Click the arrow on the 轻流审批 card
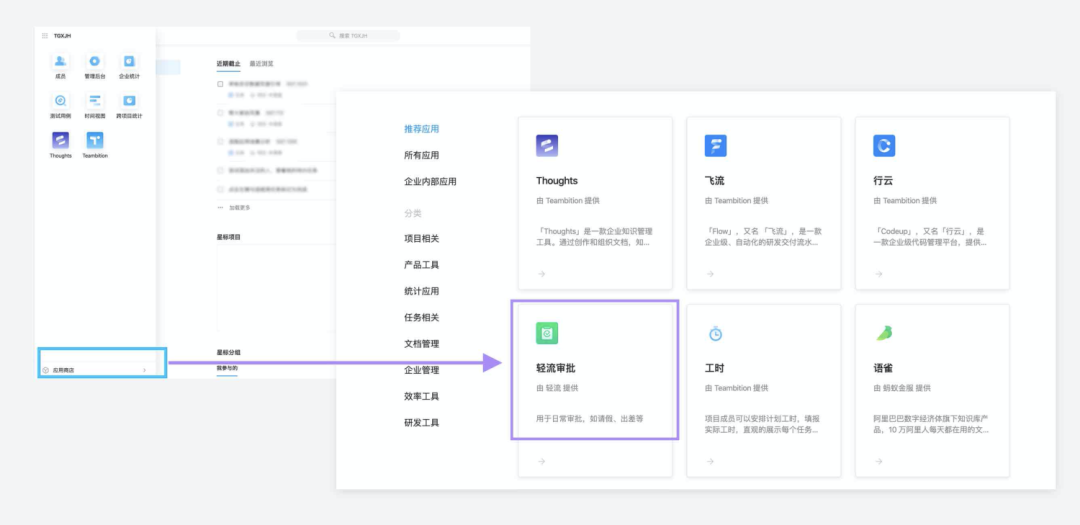 [541, 461]
